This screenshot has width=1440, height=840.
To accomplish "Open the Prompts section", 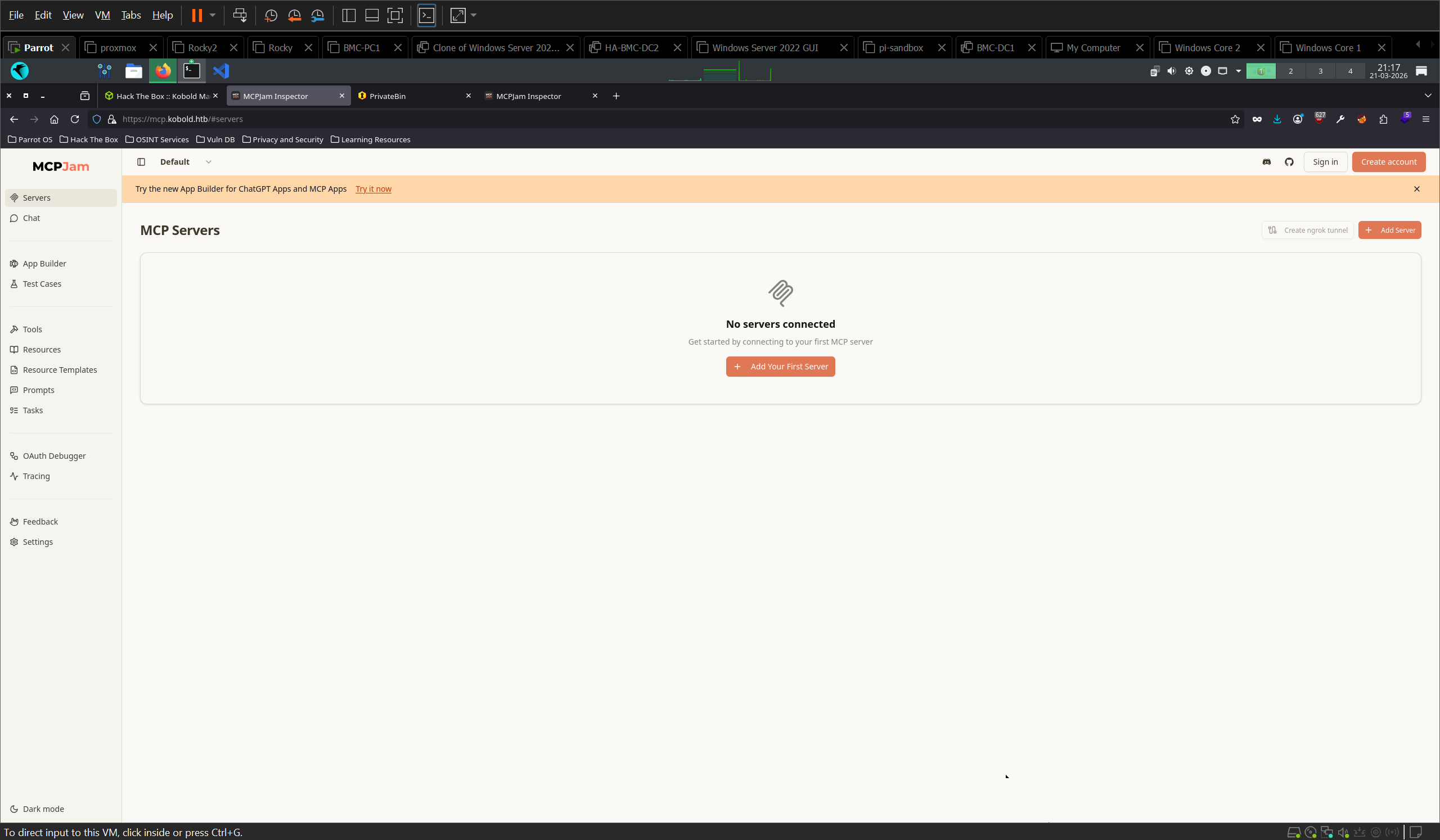I will click(x=61, y=390).
